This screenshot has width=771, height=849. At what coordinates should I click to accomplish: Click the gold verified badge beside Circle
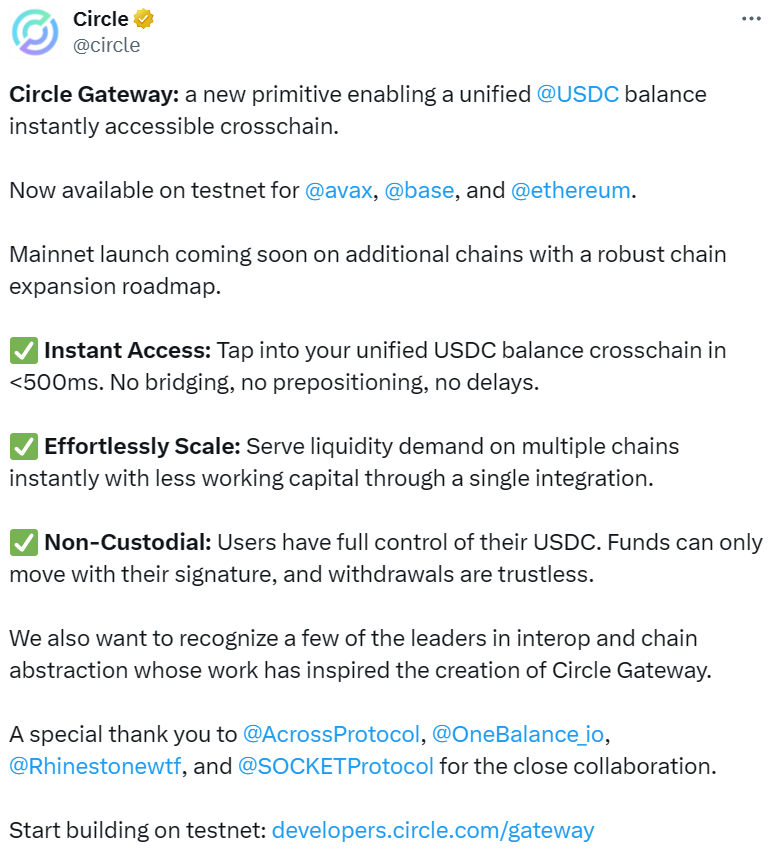144,20
